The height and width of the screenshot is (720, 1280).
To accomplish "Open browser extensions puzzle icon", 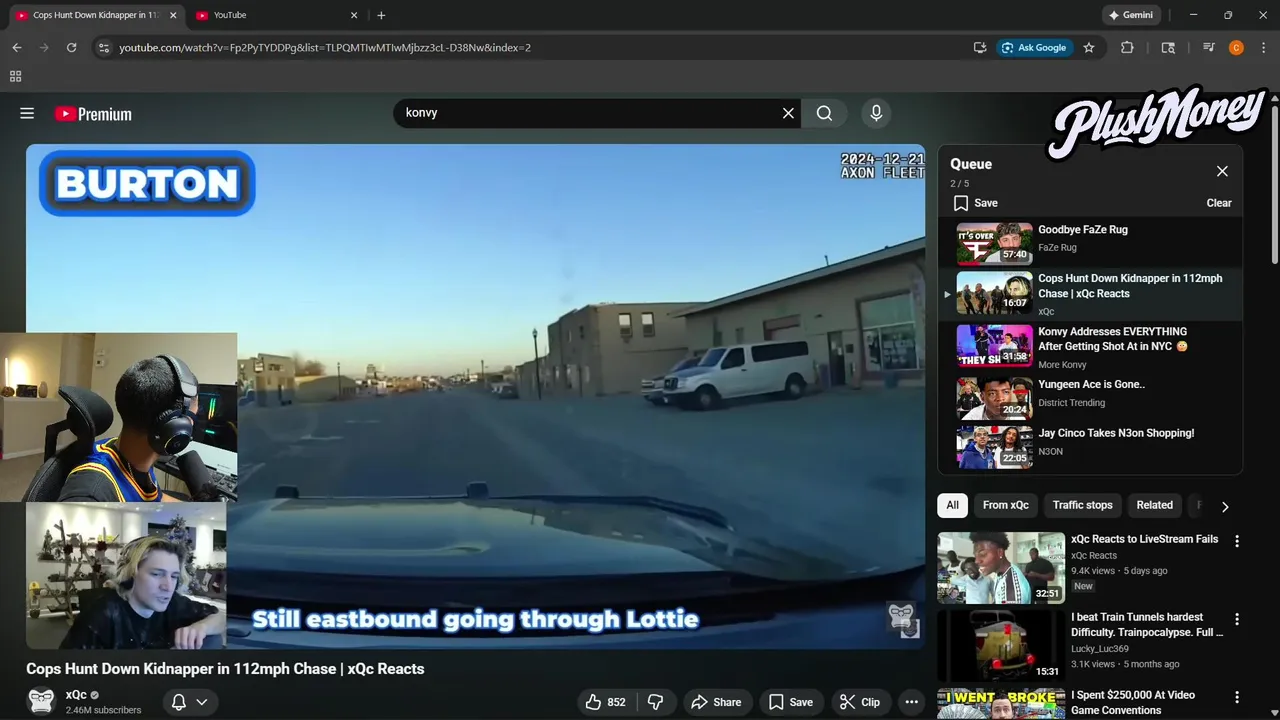I will pyautogui.click(x=1127, y=47).
